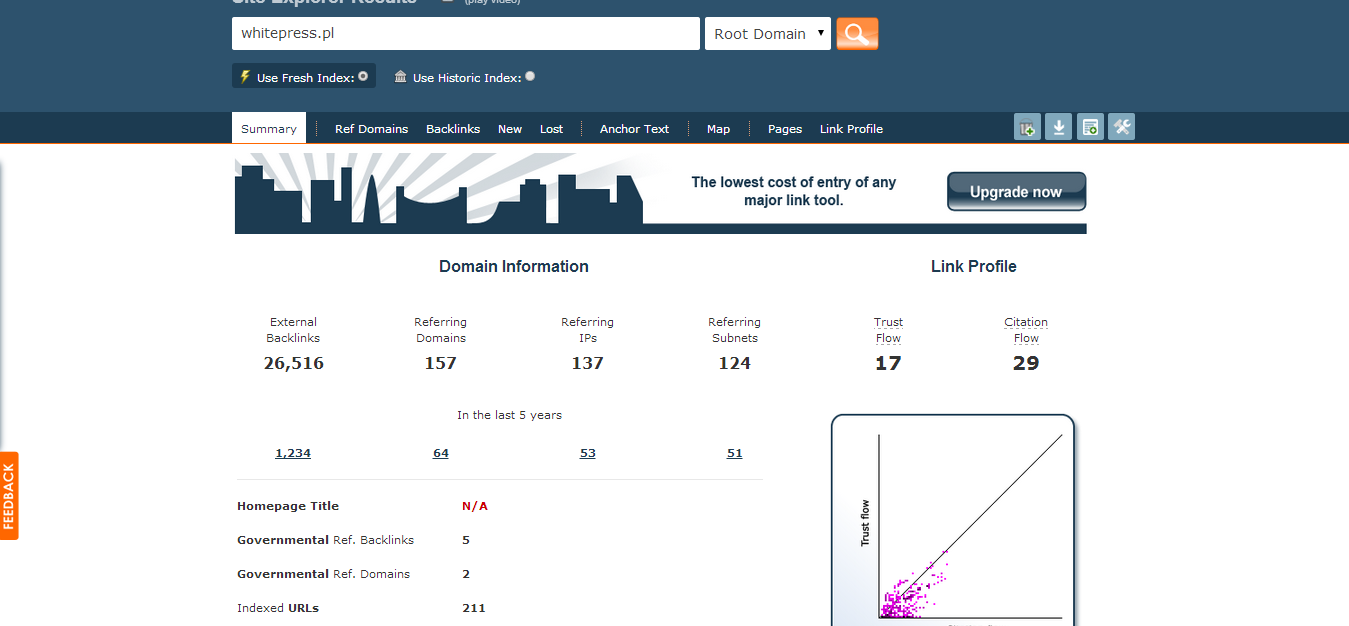Image resolution: width=1349 pixels, height=626 pixels.
Task: Click the Trust Flow score 17
Action: pos(888,363)
